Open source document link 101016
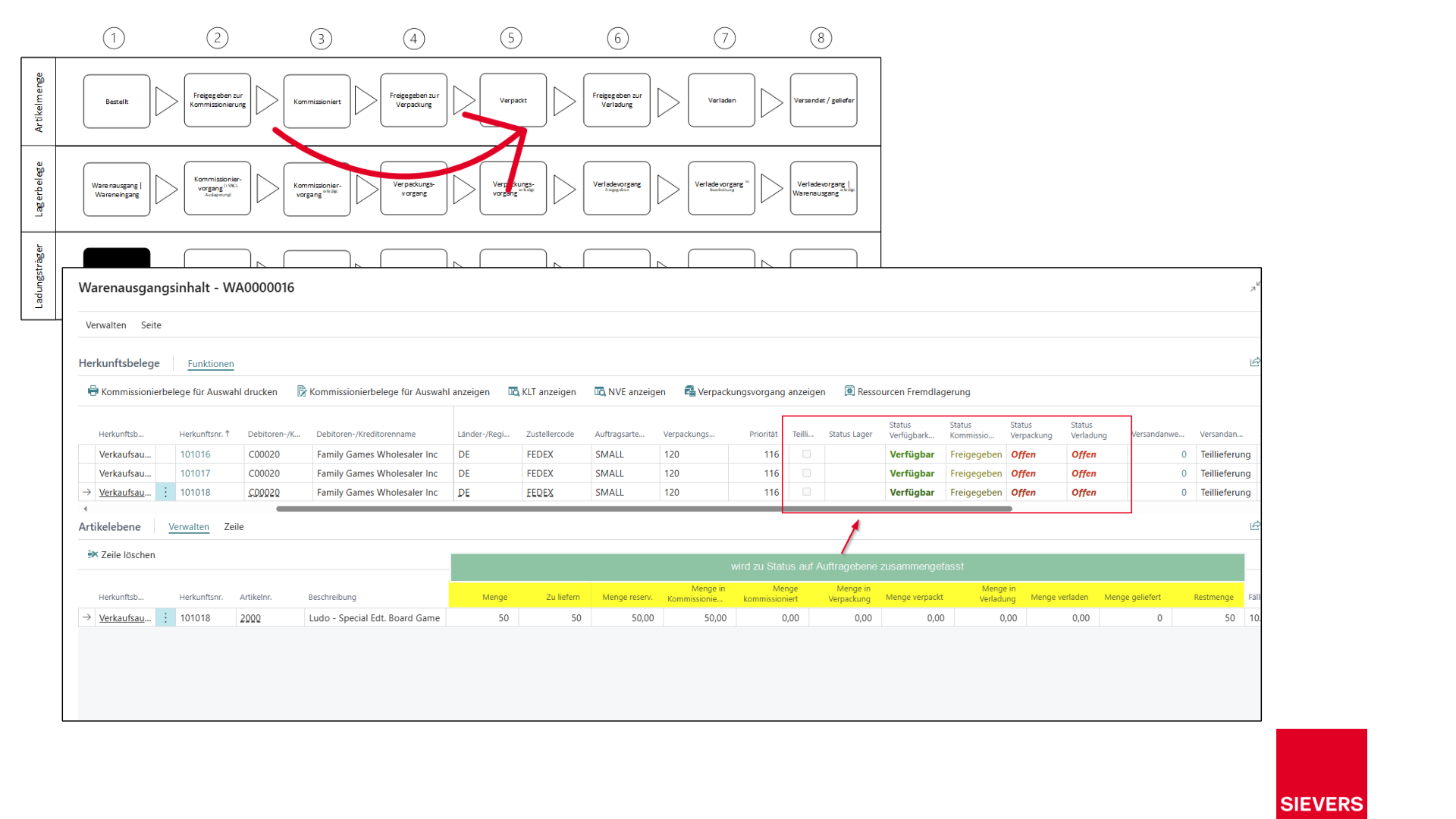Screen dimensions: 1456x819 coord(195,454)
